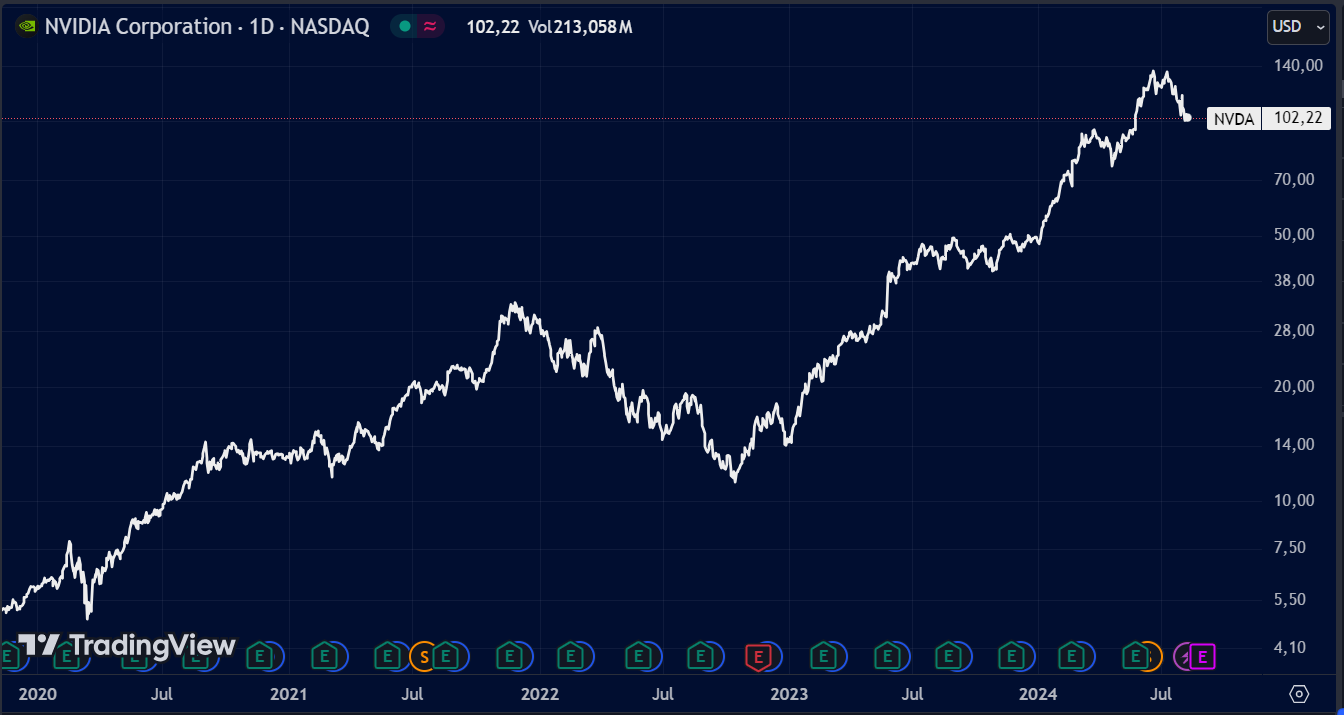
Task: Click the red E earnings marker
Action: pyautogui.click(x=759, y=657)
